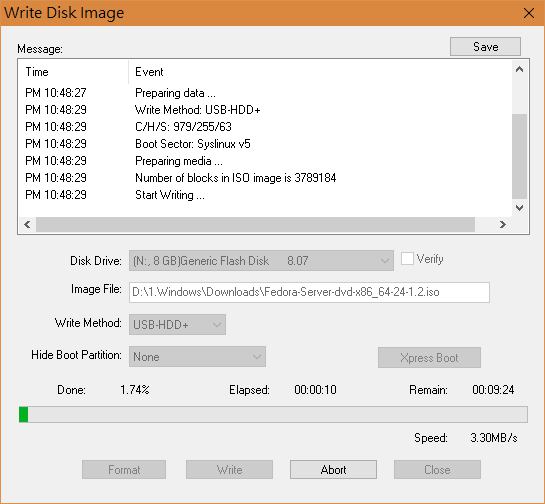The image size is (545, 504).
Task: Click the green write progress bar
Action: (273, 415)
